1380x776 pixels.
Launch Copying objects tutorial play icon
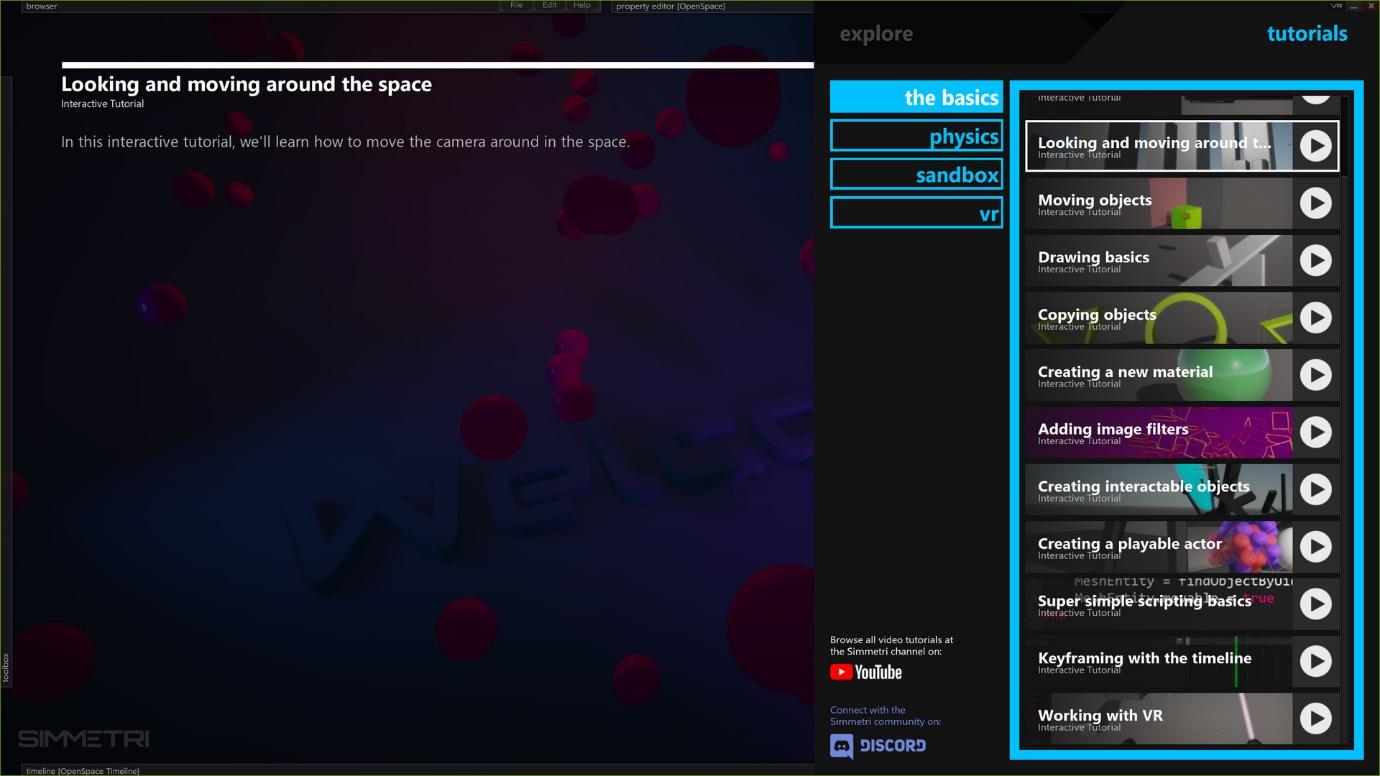coord(1315,317)
